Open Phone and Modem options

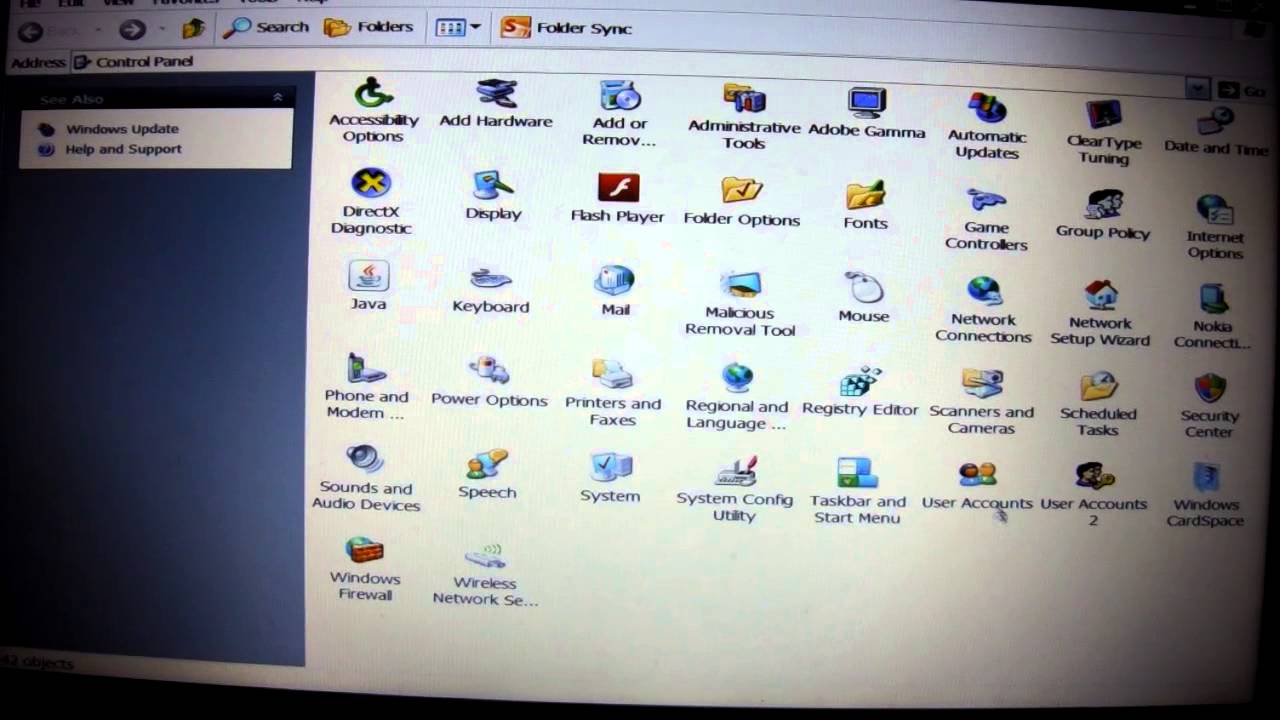[x=366, y=386]
